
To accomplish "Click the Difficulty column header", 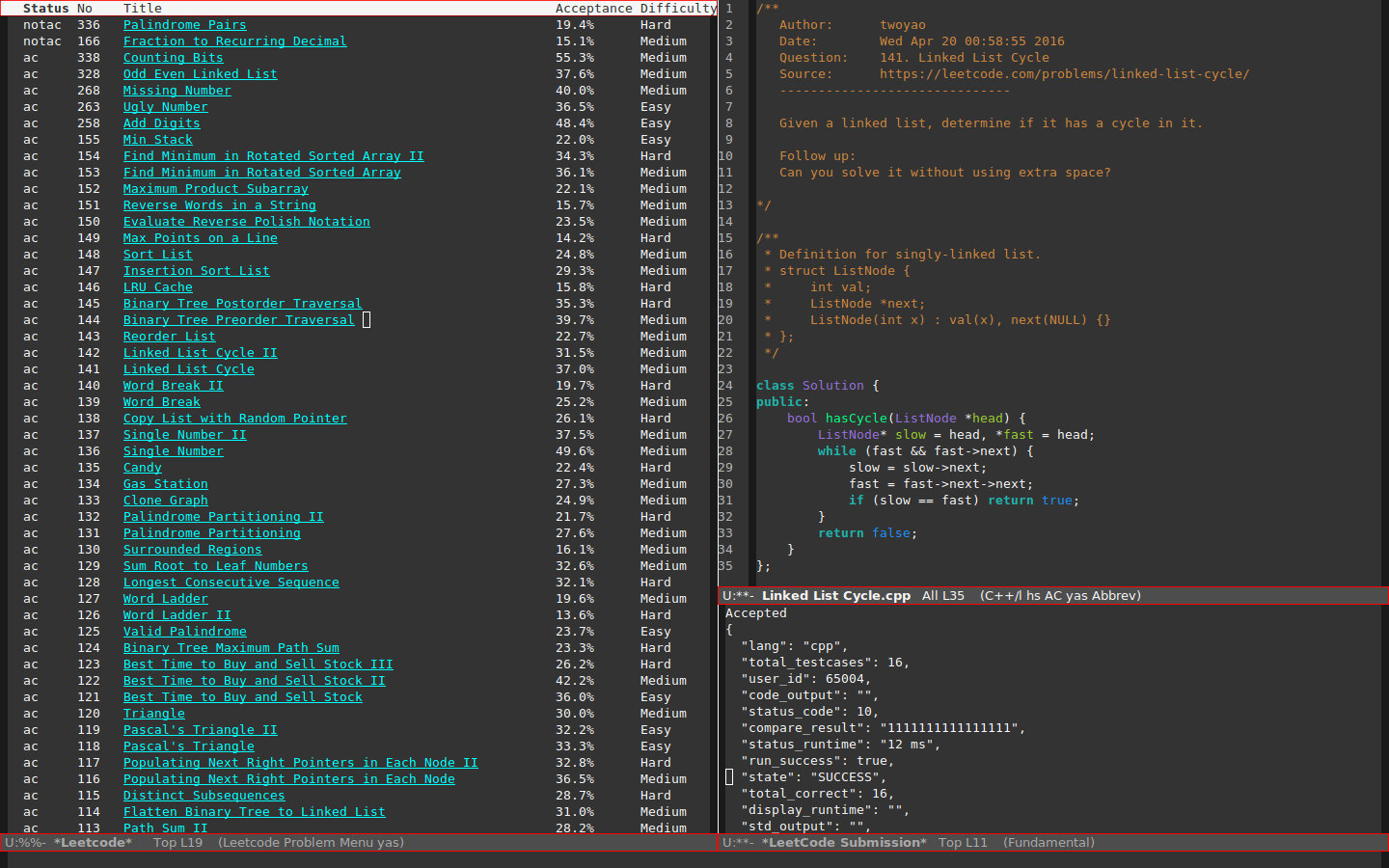I will [x=678, y=9].
